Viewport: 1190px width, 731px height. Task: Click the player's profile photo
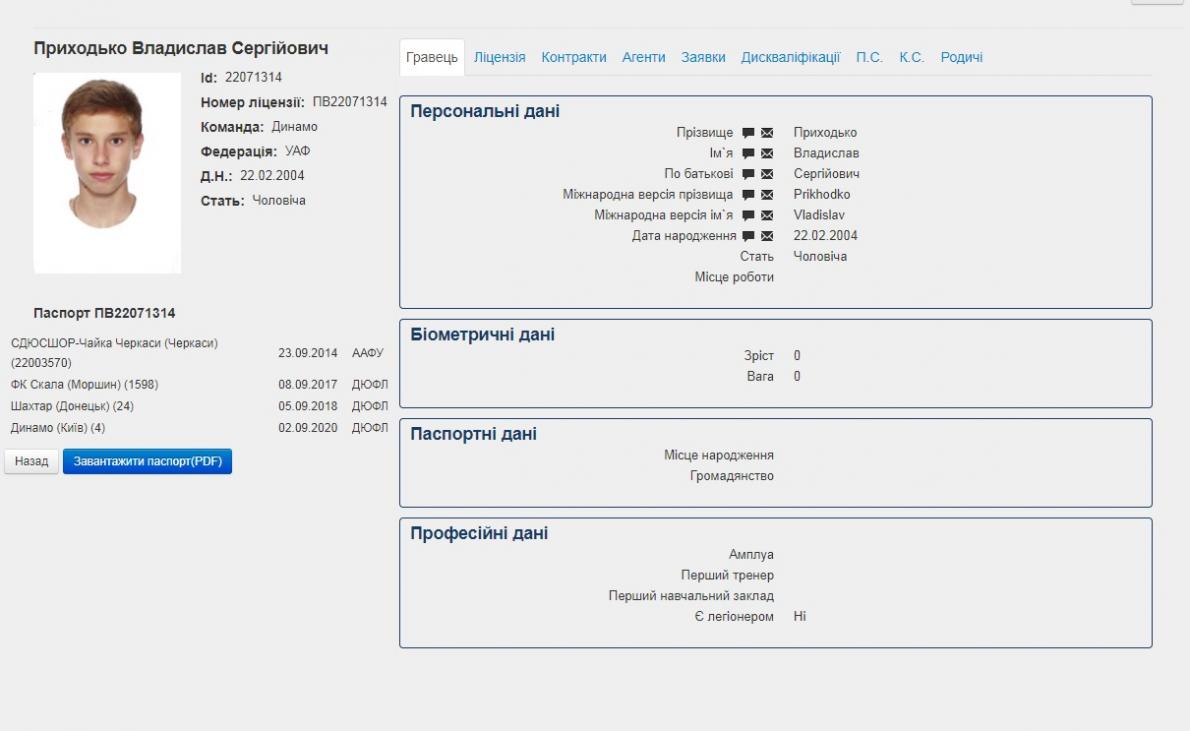click(107, 173)
